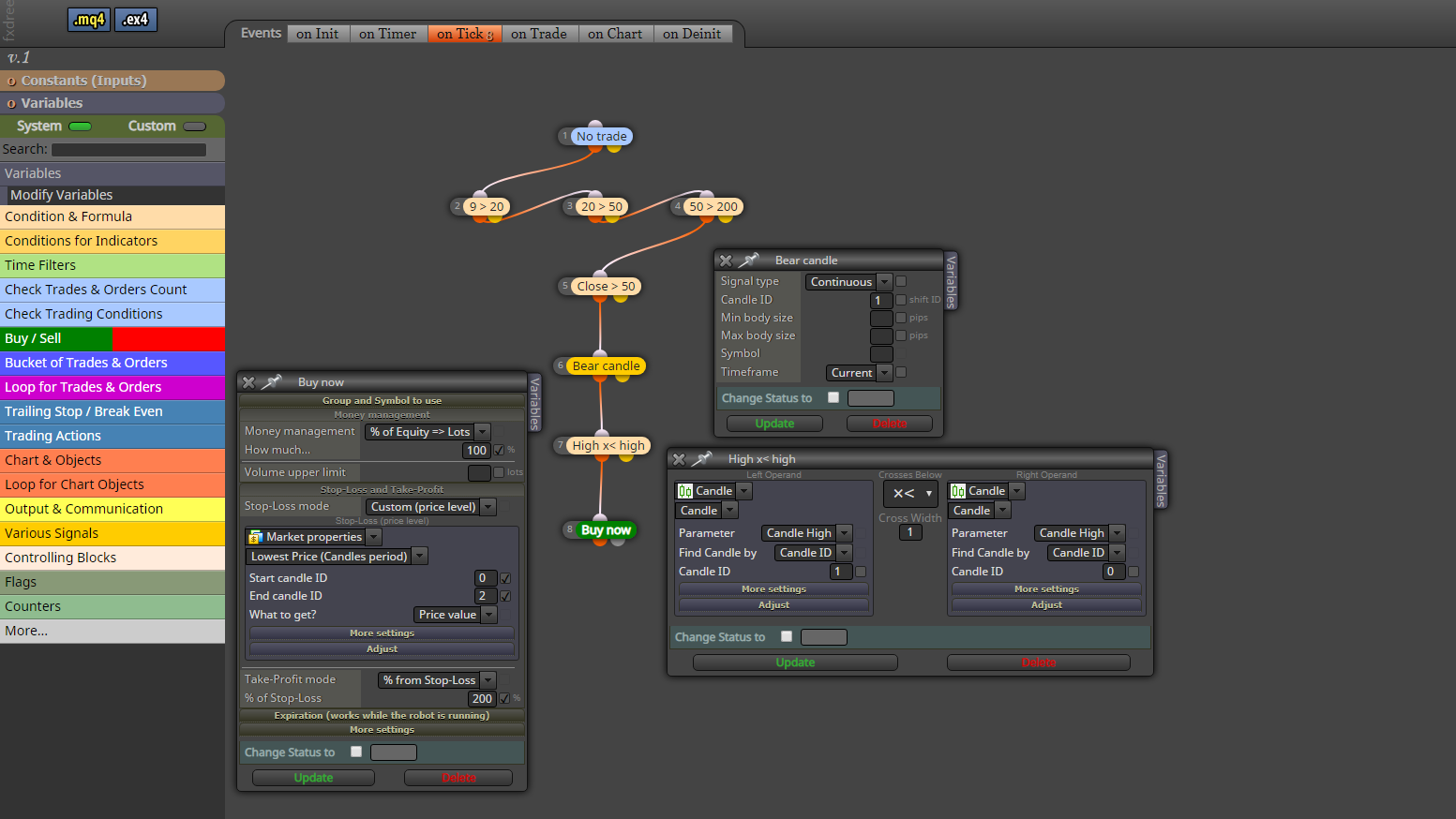The width and height of the screenshot is (1456, 819).
Task: Click candle icon in Right Operand
Action: pyautogui.click(x=957, y=491)
